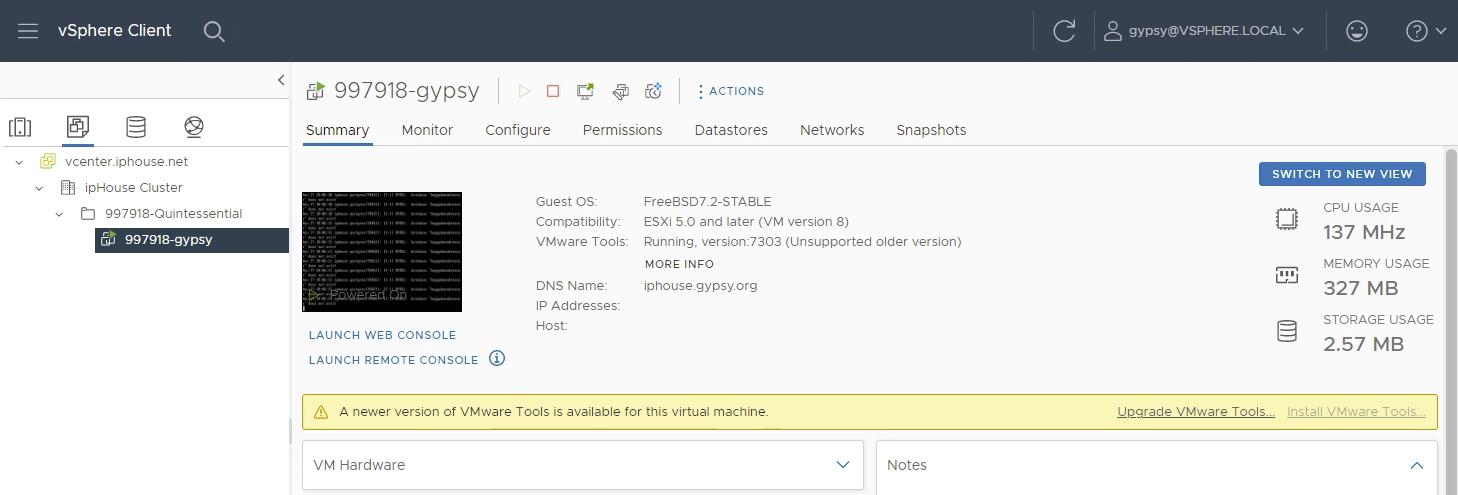This screenshot has width=1458, height=495.
Task: Open the smiley feedback icon
Action: coord(1356,31)
